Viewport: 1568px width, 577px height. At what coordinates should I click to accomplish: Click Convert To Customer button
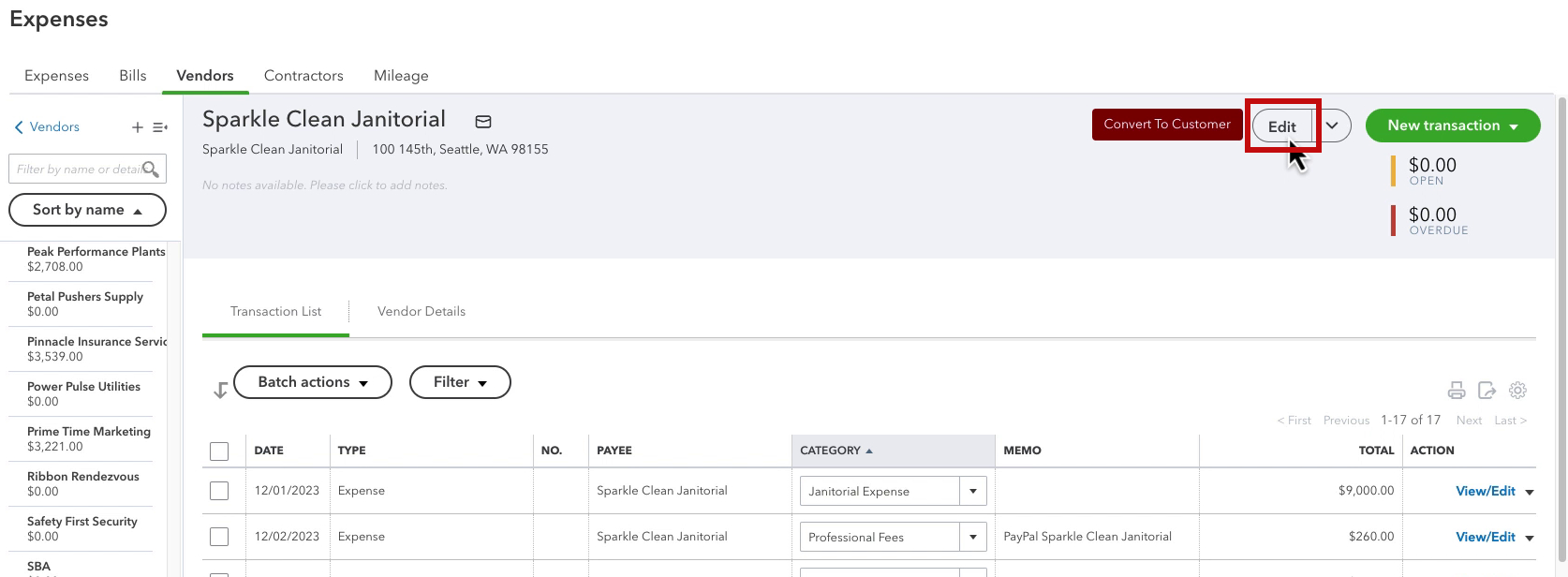1167,125
